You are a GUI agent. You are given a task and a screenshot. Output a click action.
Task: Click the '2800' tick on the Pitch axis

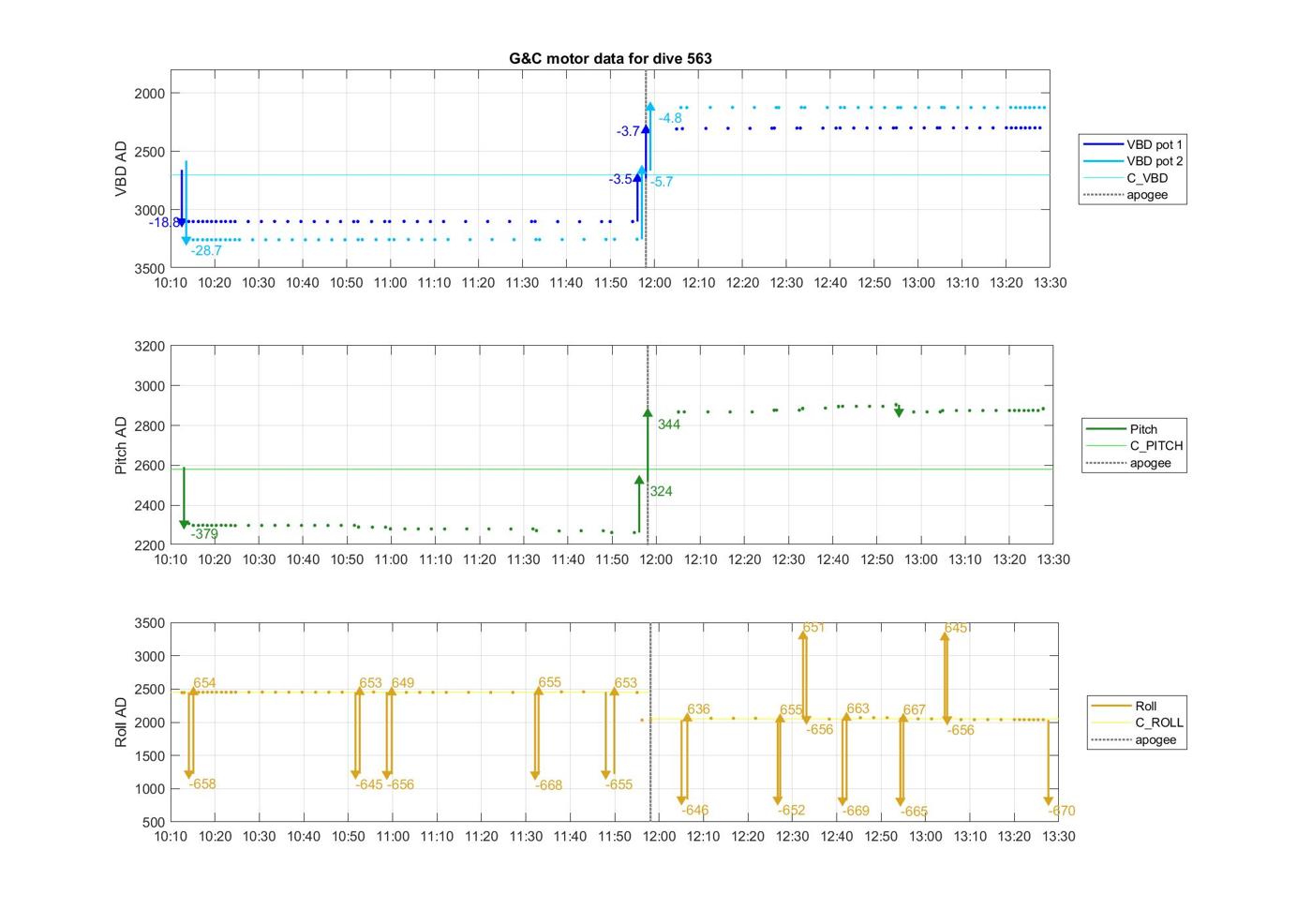(x=149, y=425)
